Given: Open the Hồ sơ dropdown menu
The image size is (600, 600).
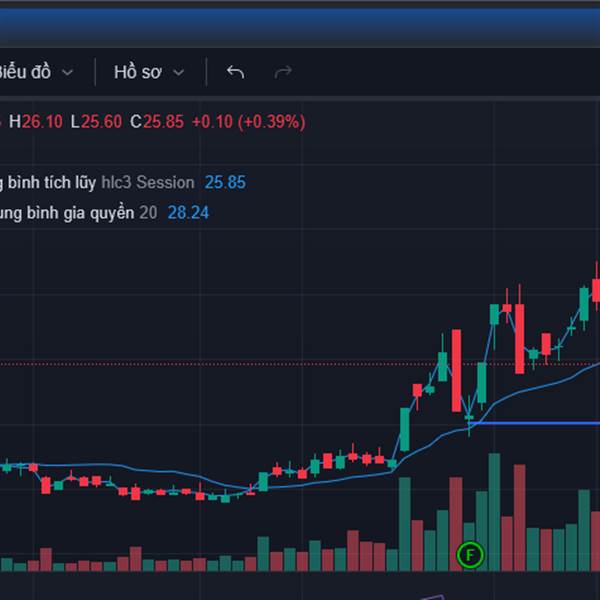Looking at the screenshot, I should pyautogui.click(x=149, y=72).
